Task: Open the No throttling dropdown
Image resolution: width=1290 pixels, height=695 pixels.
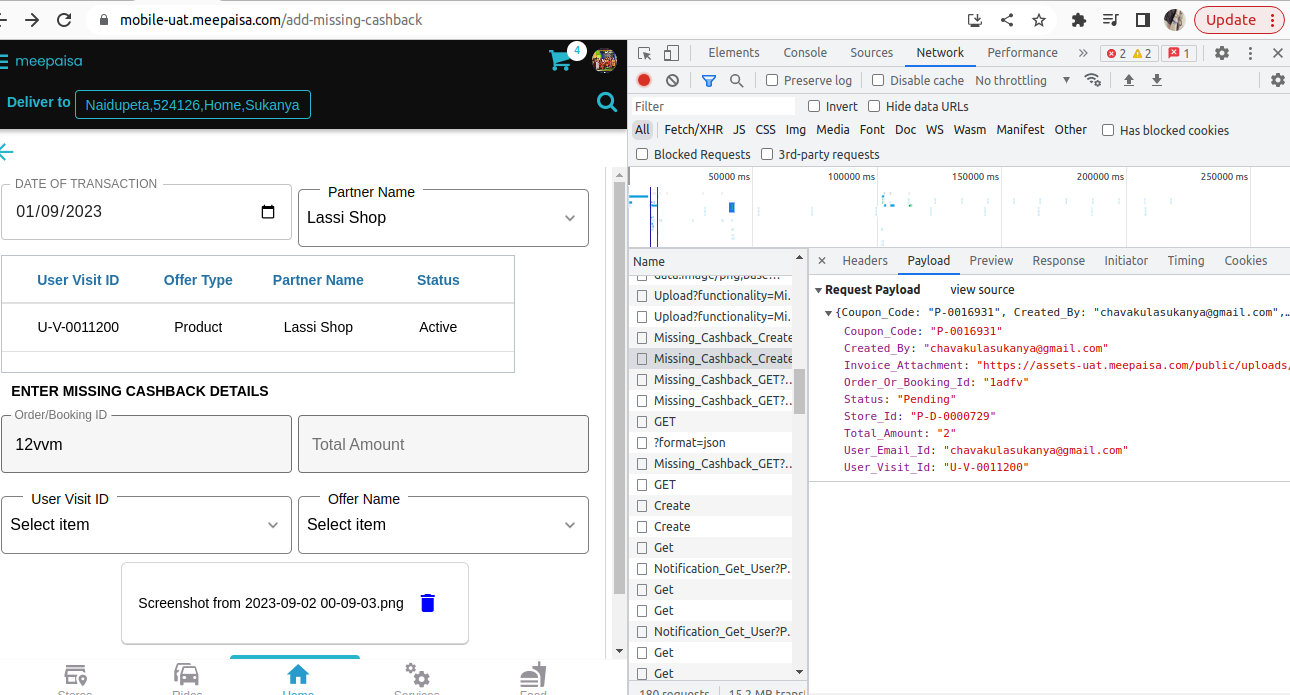Action: click(1023, 80)
